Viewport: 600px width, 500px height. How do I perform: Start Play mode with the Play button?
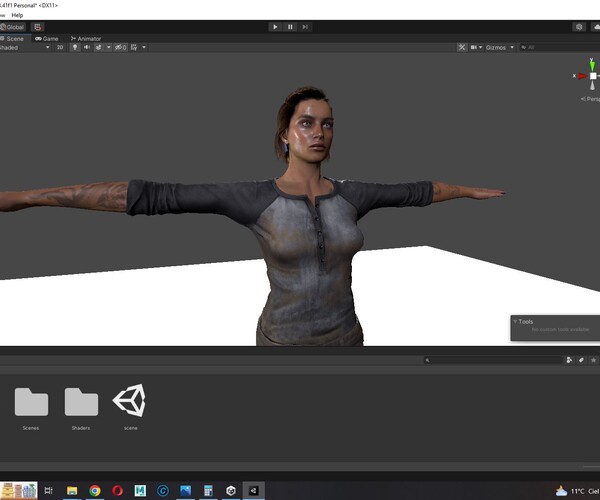tap(275, 27)
